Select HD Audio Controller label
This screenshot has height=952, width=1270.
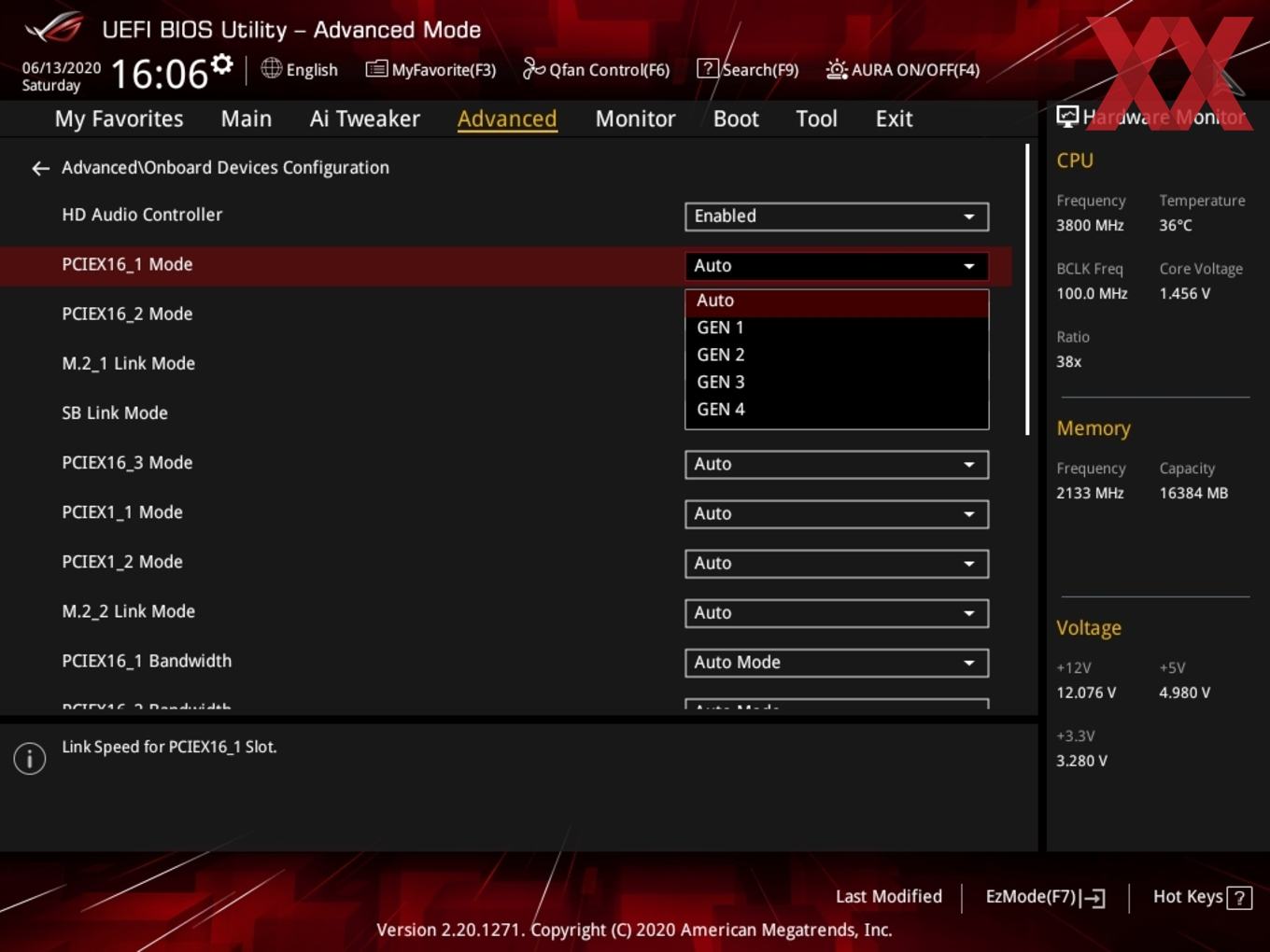142,215
